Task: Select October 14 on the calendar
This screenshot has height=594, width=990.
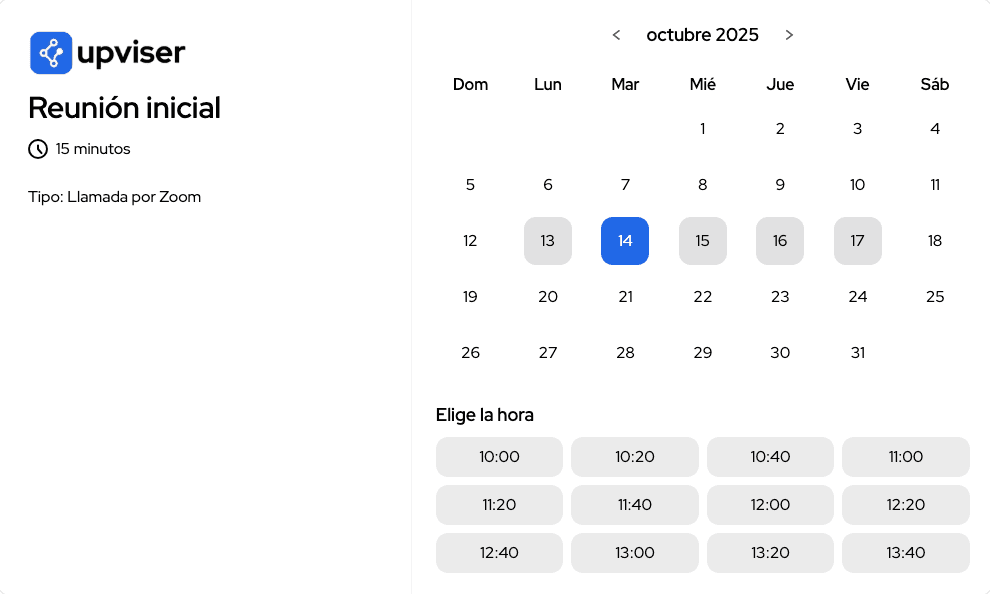Action: point(625,240)
